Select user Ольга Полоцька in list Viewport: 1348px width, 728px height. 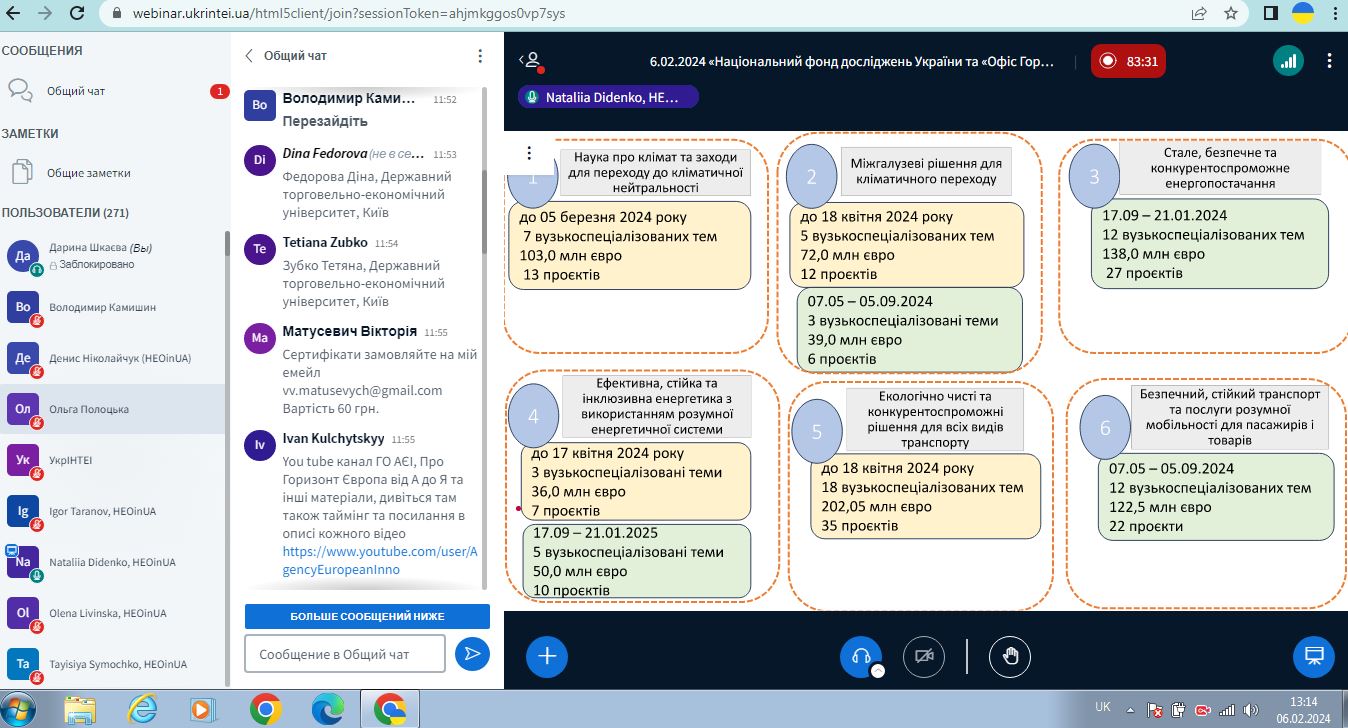pyautogui.click(x=113, y=409)
